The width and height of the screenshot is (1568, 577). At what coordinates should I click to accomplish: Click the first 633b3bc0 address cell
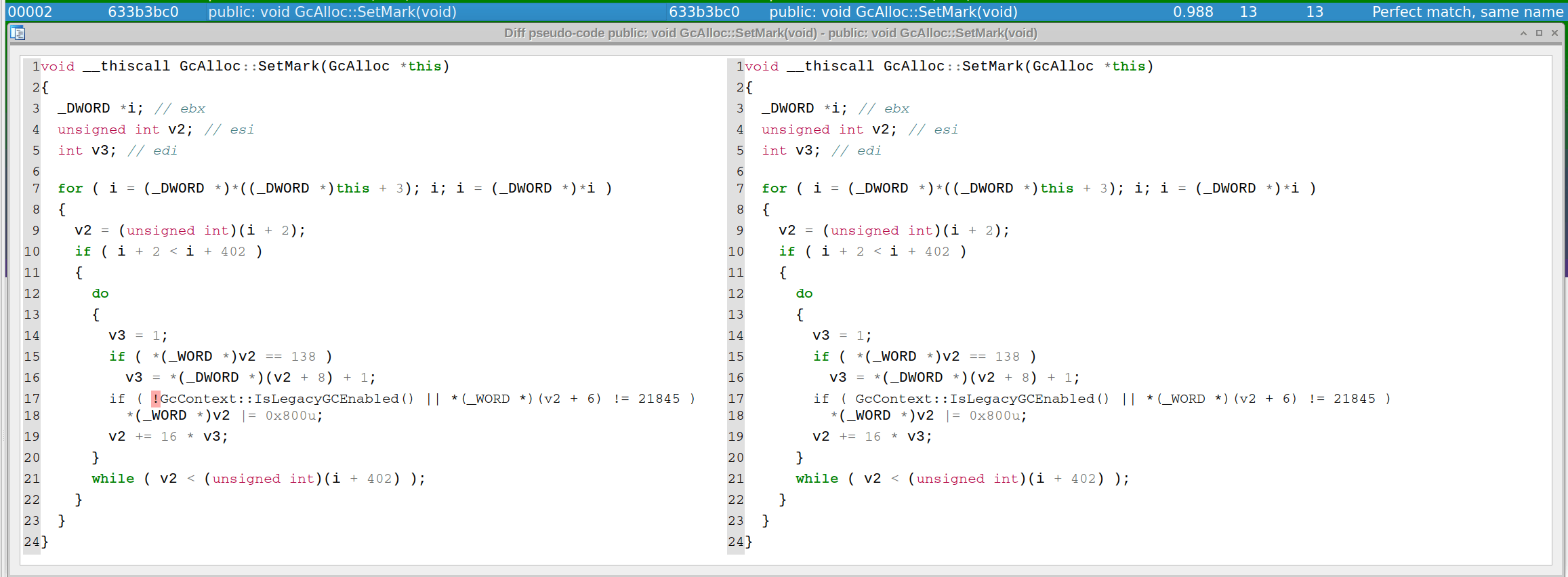click(x=143, y=12)
